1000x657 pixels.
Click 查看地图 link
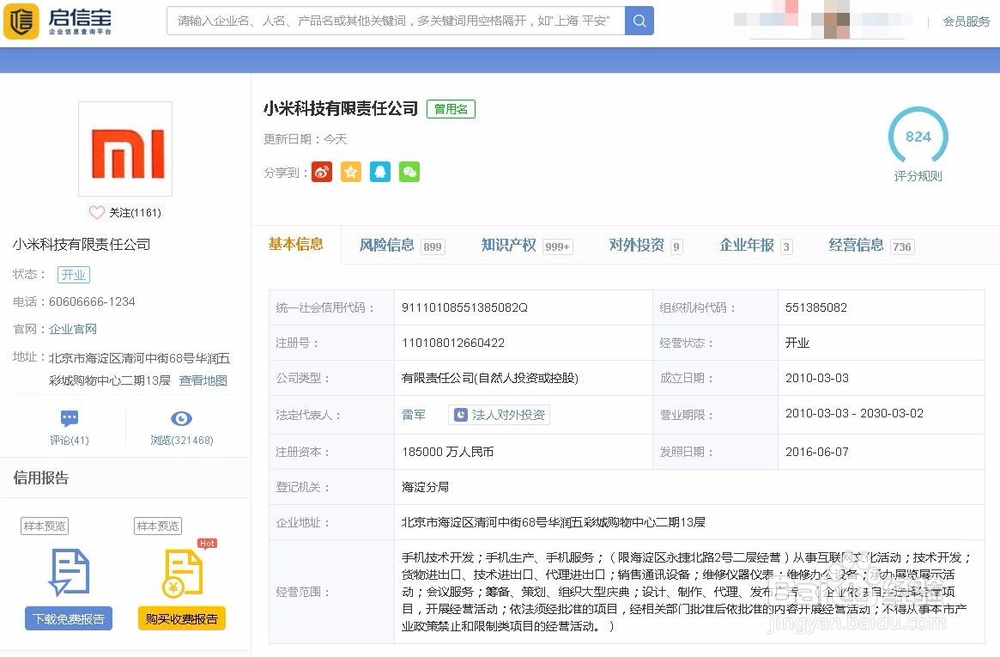(203, 381)
